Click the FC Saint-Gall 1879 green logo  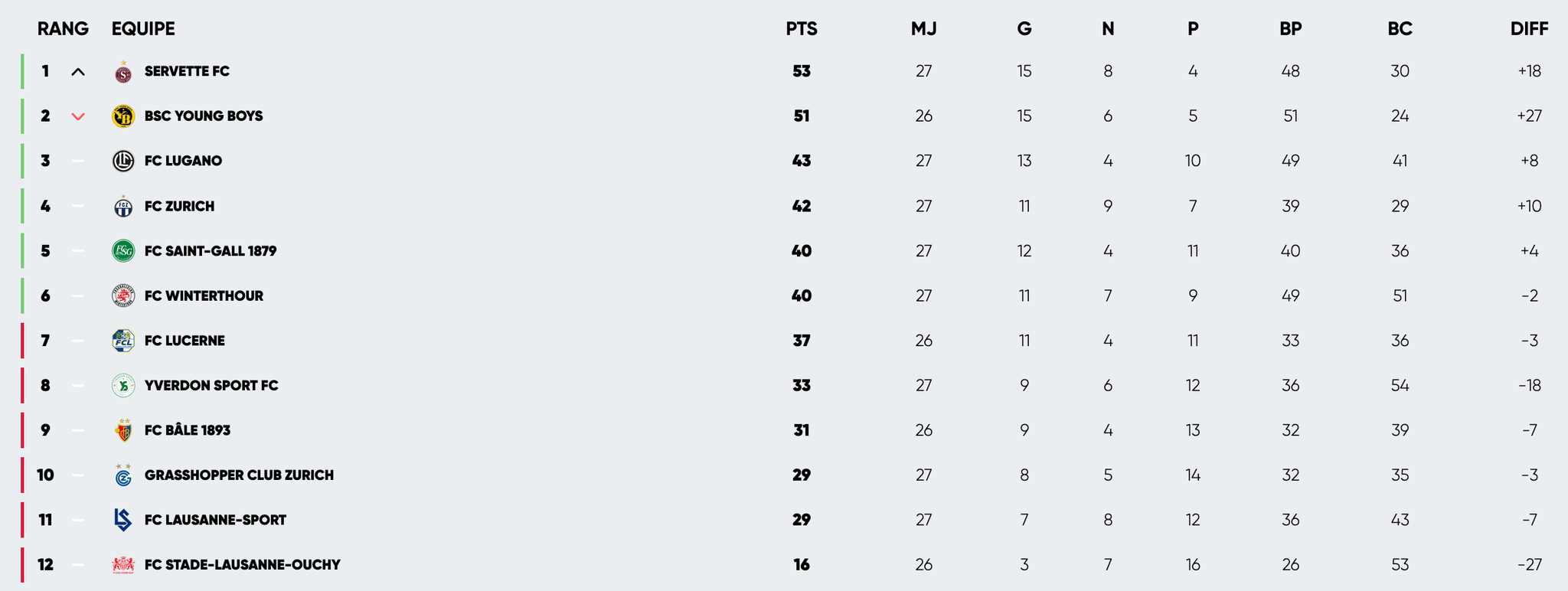(123, 251)
